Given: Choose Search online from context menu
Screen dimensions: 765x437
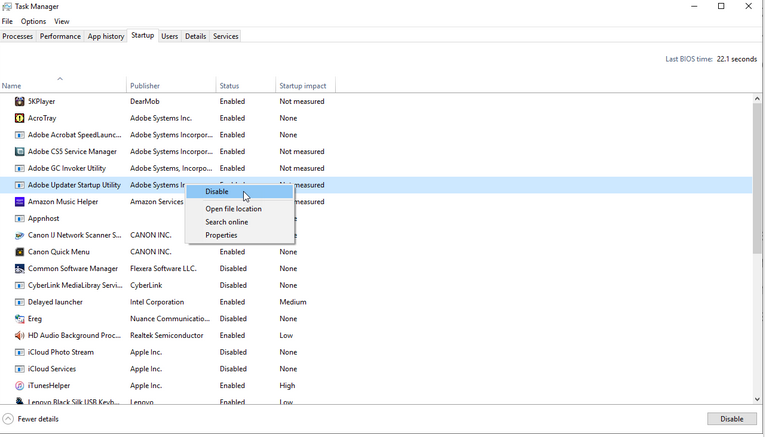Looking at the screenshot, I should pos(240,222).
